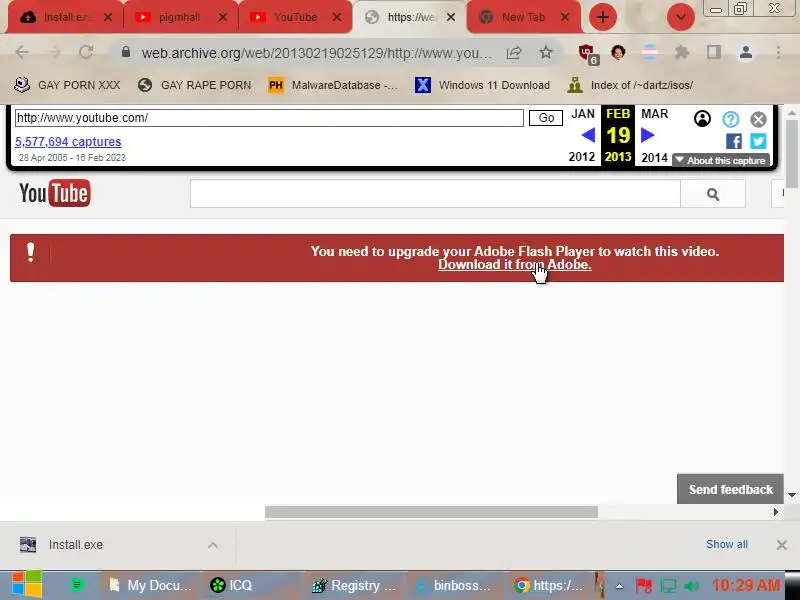This screenshot has width=800, height=600.
Task: Share capture on Twitter
Action: 758,141
